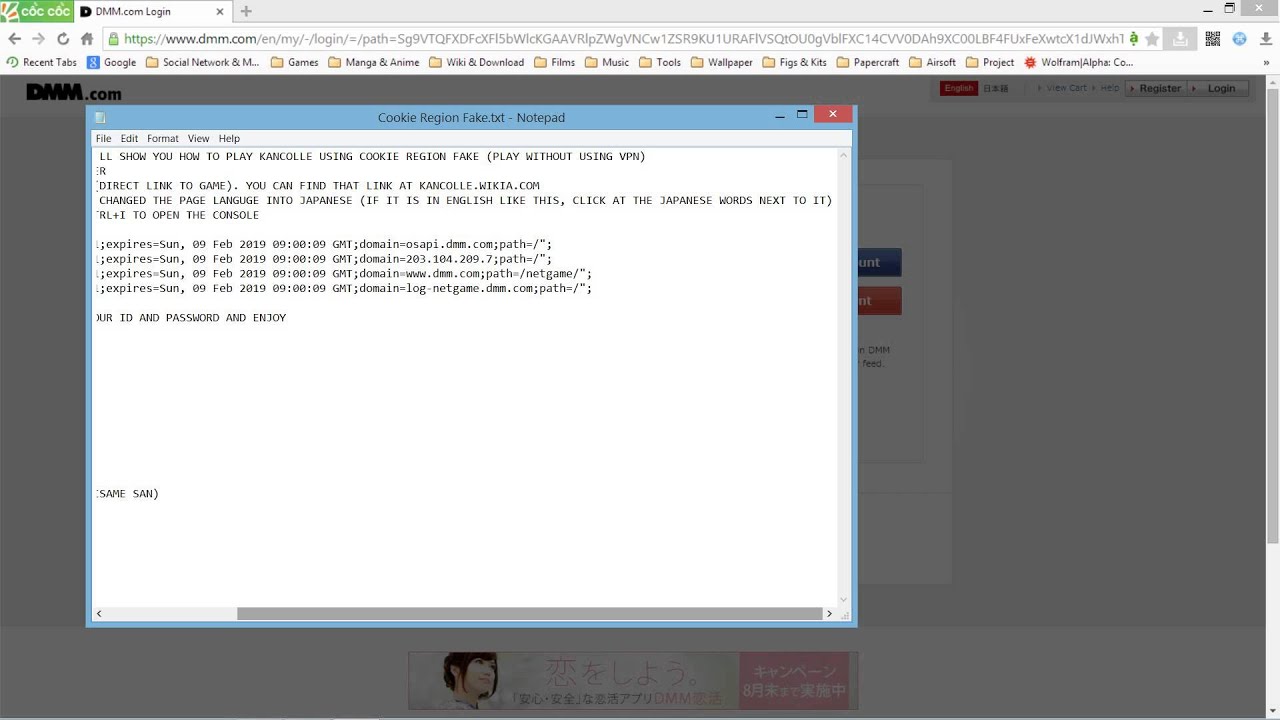Open the Music bookmark folder
This screenshot has width=1280, height=720.
pos(607,62)
